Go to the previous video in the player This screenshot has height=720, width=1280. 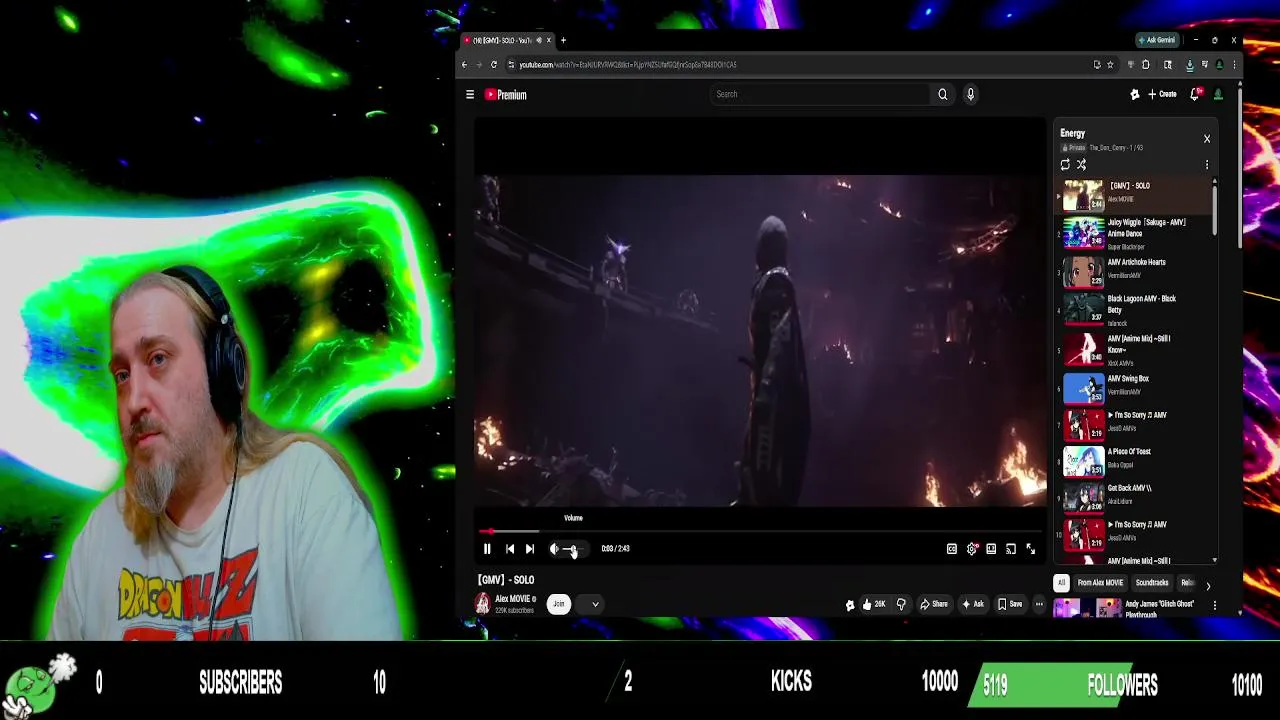point(510,549)
